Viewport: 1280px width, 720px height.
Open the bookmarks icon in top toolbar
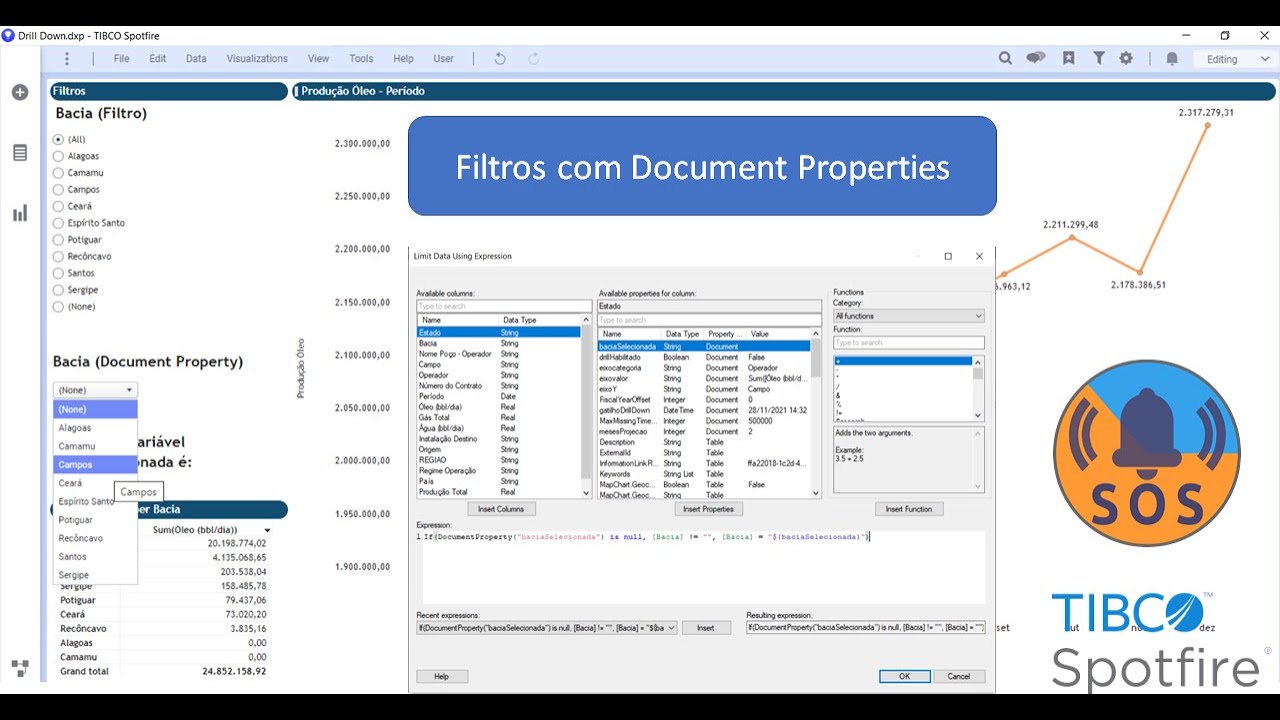click(x=1068, y=58)
